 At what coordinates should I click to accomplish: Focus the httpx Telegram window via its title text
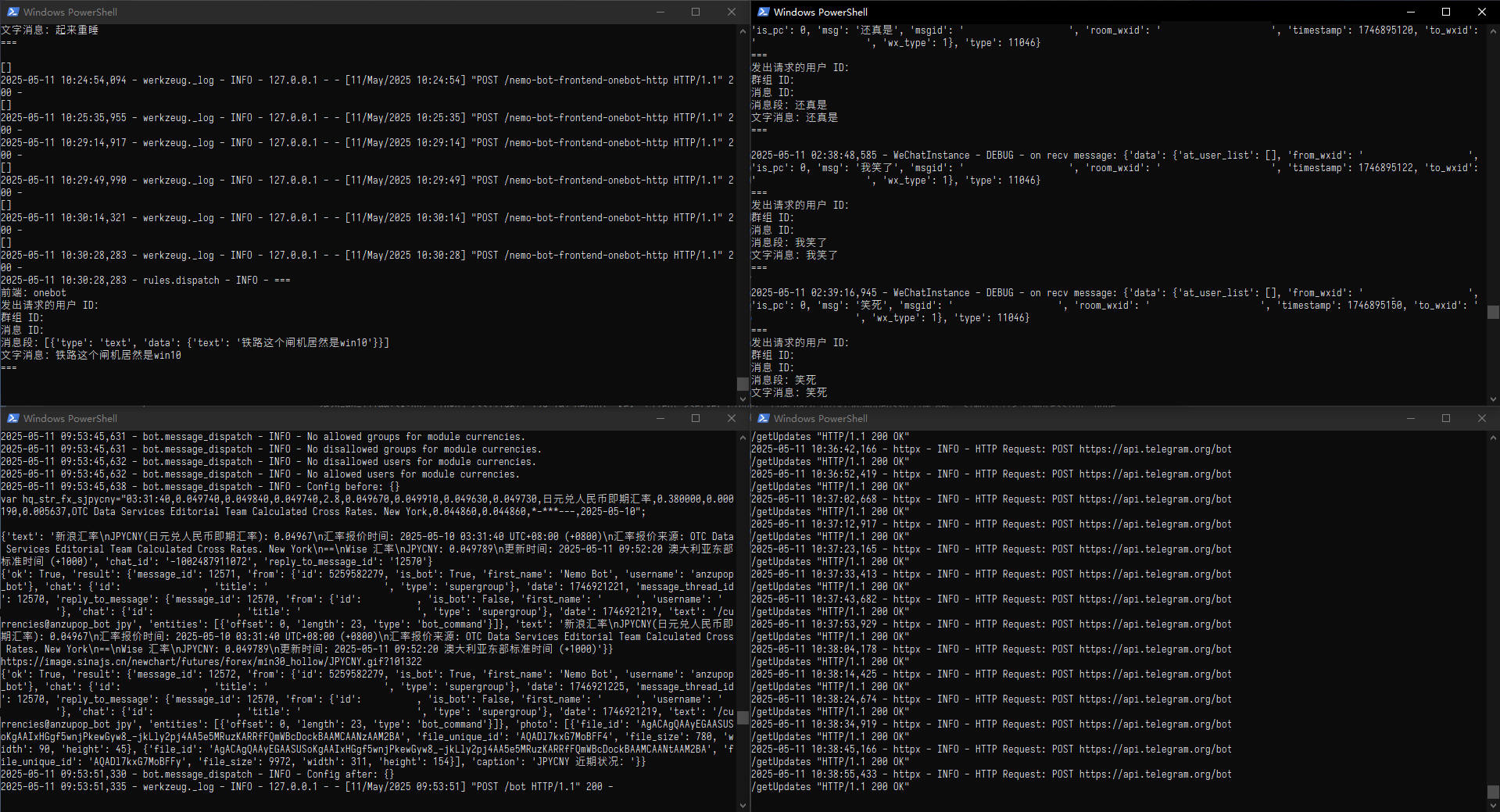click(x=820, y=418)
